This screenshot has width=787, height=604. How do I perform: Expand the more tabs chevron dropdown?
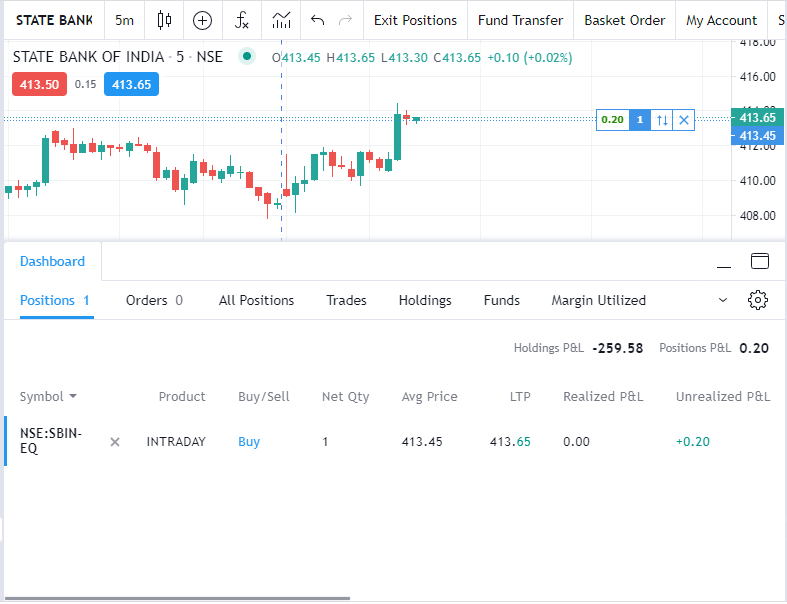pyautogui.click(x=723, y=300)
